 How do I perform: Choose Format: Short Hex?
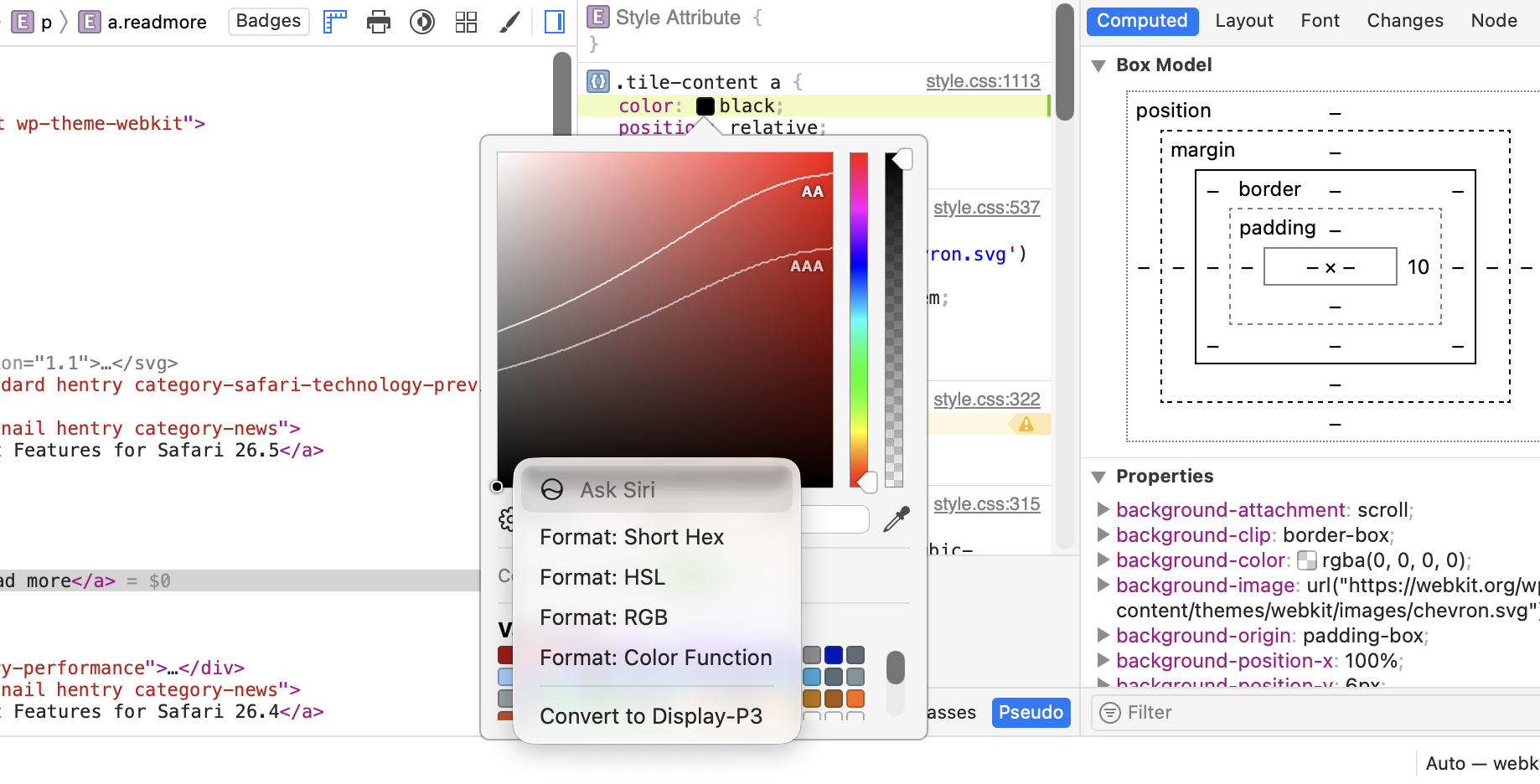coord(657,537)
